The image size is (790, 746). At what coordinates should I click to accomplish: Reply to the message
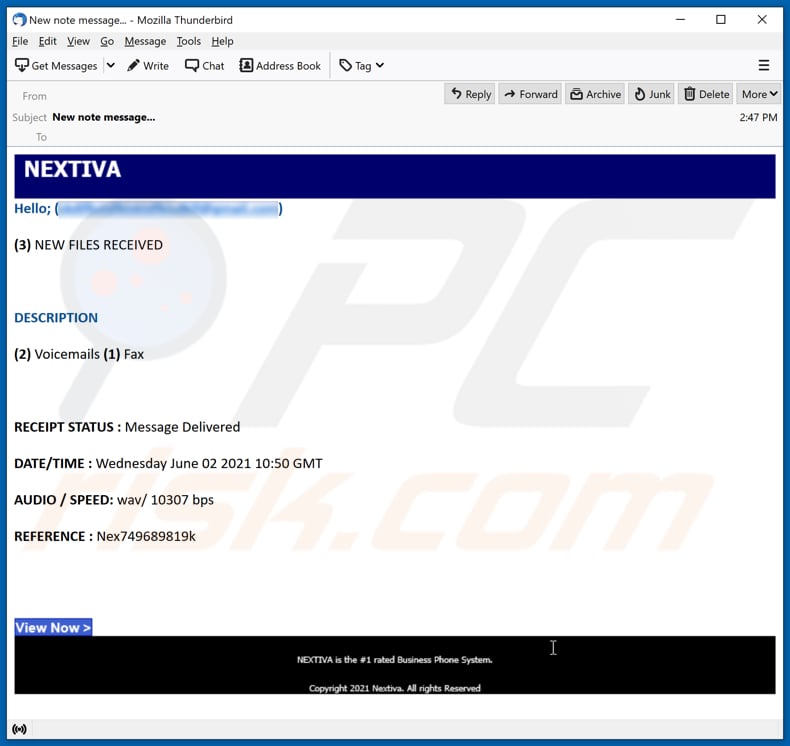470,94
